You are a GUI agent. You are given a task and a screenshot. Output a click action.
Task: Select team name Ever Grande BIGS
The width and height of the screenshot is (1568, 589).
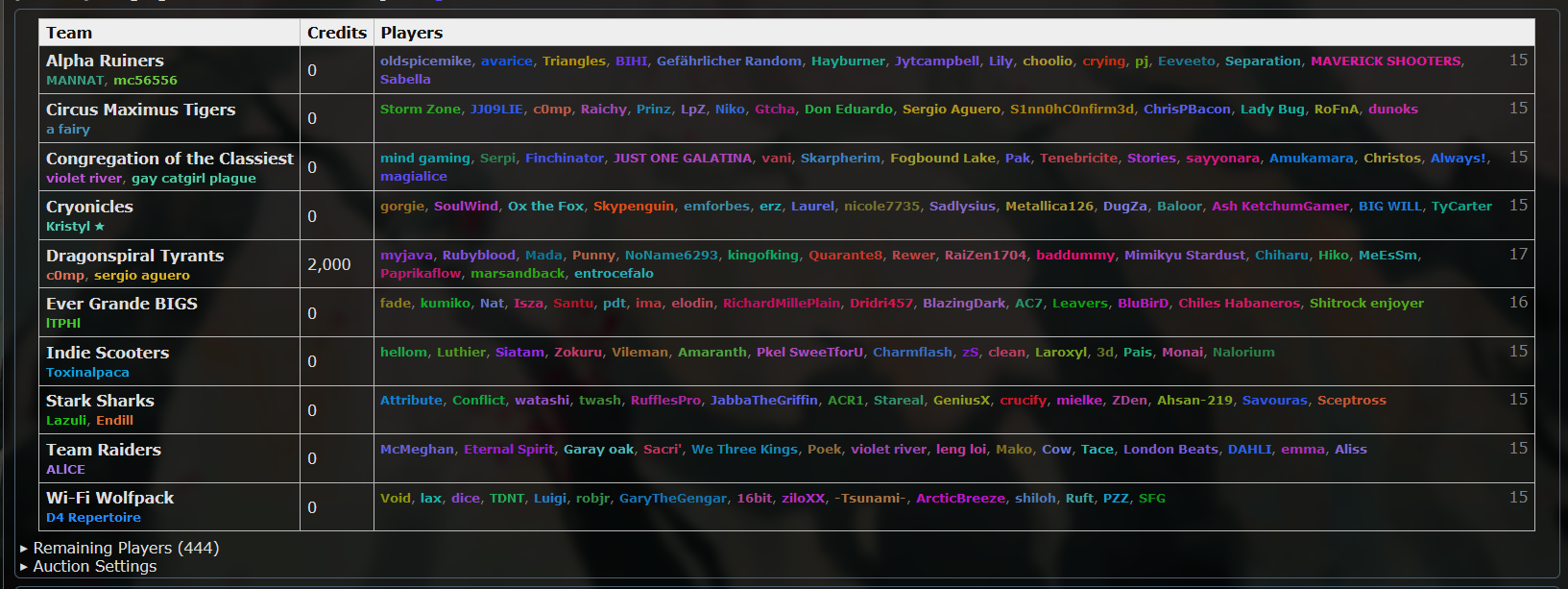pyautogui.click(x=122, y=304)
